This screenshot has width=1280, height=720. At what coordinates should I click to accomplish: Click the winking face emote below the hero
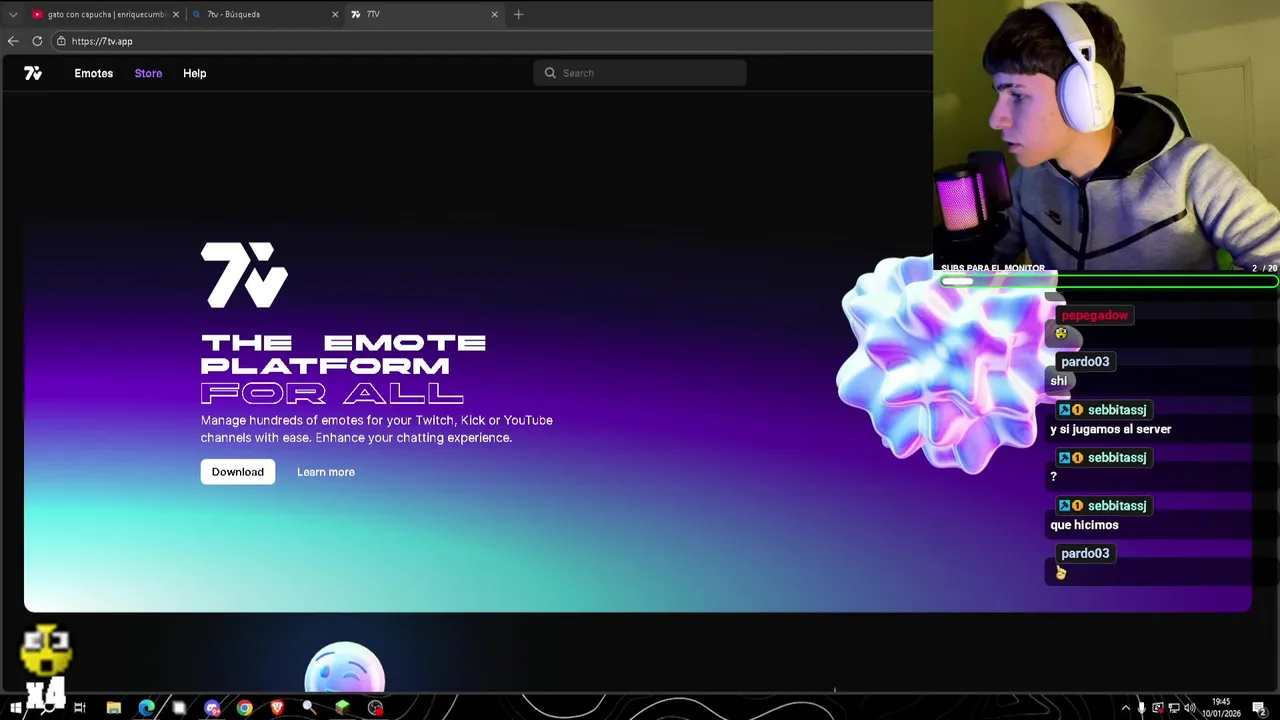coord(345,668)
